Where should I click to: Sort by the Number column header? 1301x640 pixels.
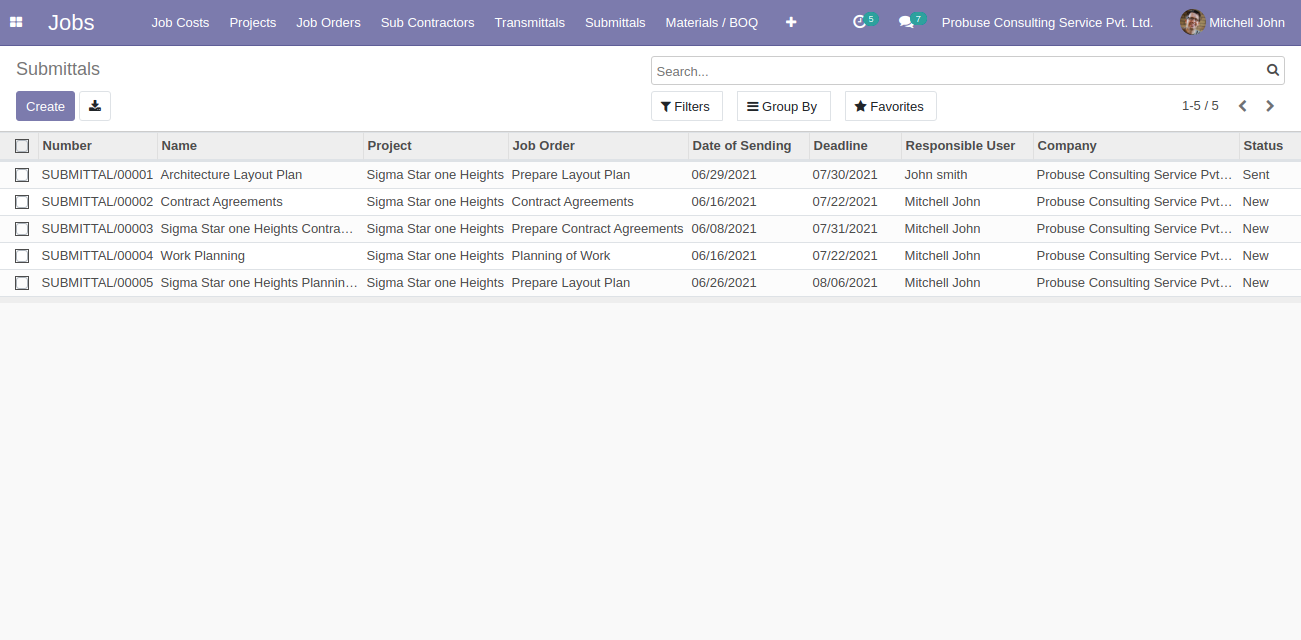click(x=98, y=146)
